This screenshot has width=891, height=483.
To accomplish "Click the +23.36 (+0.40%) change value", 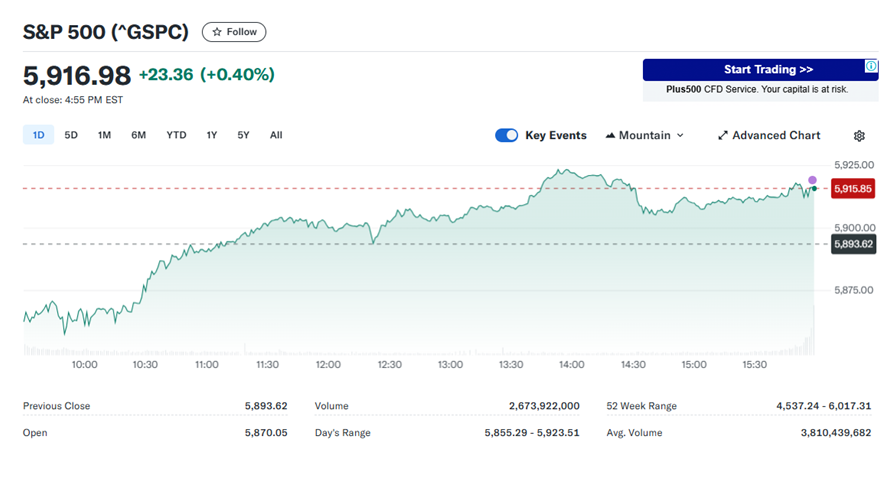I will (x=207, y=74).
